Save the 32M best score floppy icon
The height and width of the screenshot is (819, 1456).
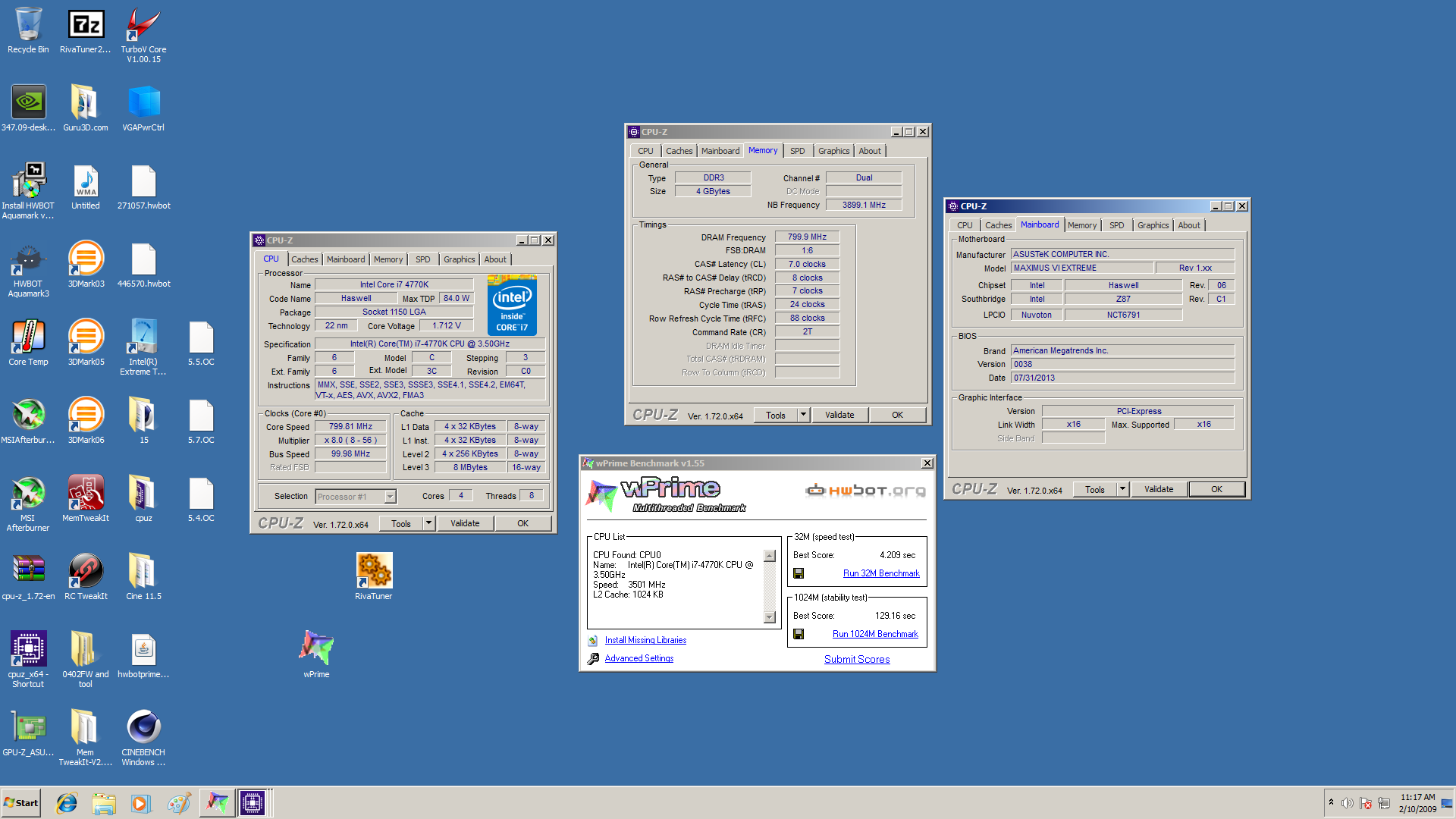798,573
